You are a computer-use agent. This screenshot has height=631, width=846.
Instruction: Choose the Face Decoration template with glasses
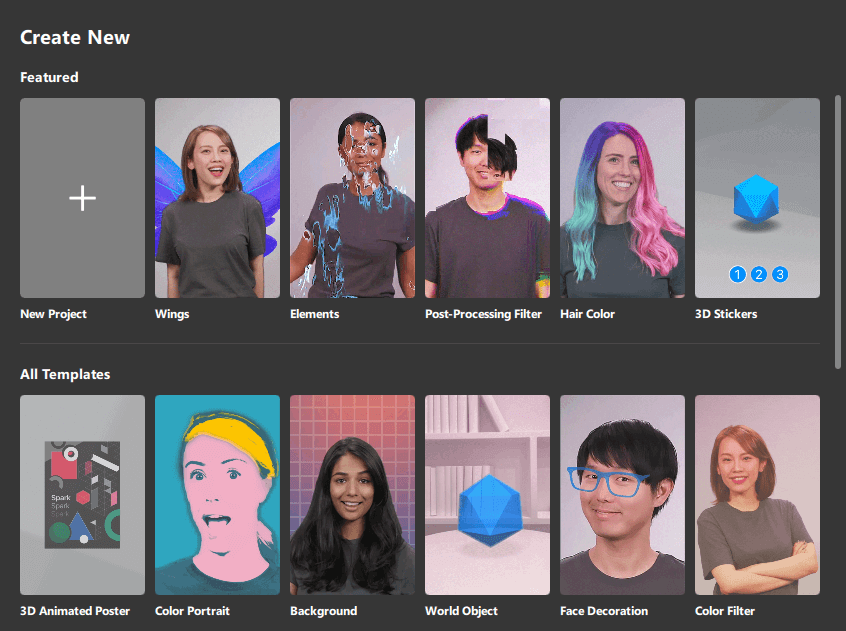622,495
